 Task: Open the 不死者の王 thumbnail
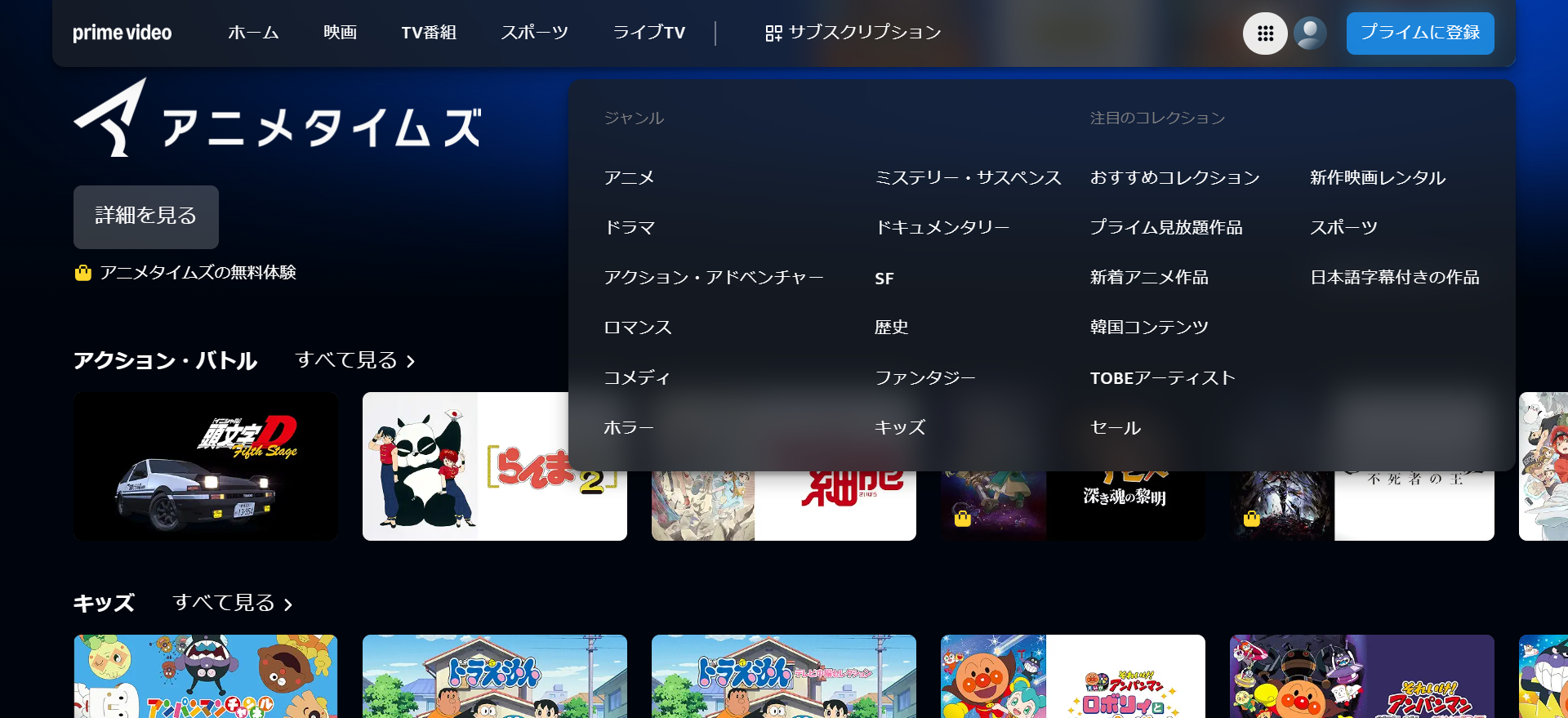[1362, 505]
